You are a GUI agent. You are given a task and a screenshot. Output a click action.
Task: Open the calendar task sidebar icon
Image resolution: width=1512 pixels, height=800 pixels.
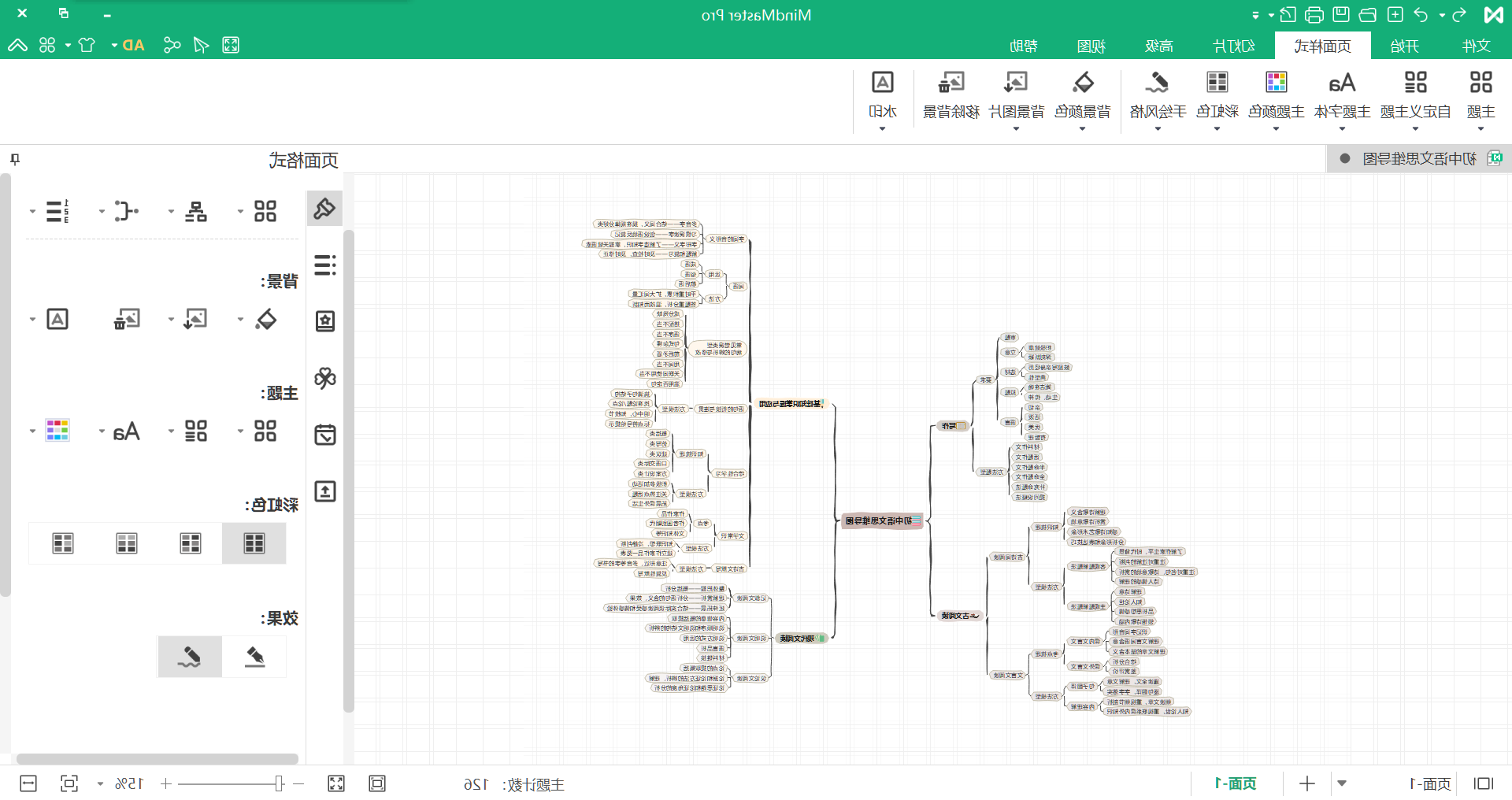click(x=324, y=435)
